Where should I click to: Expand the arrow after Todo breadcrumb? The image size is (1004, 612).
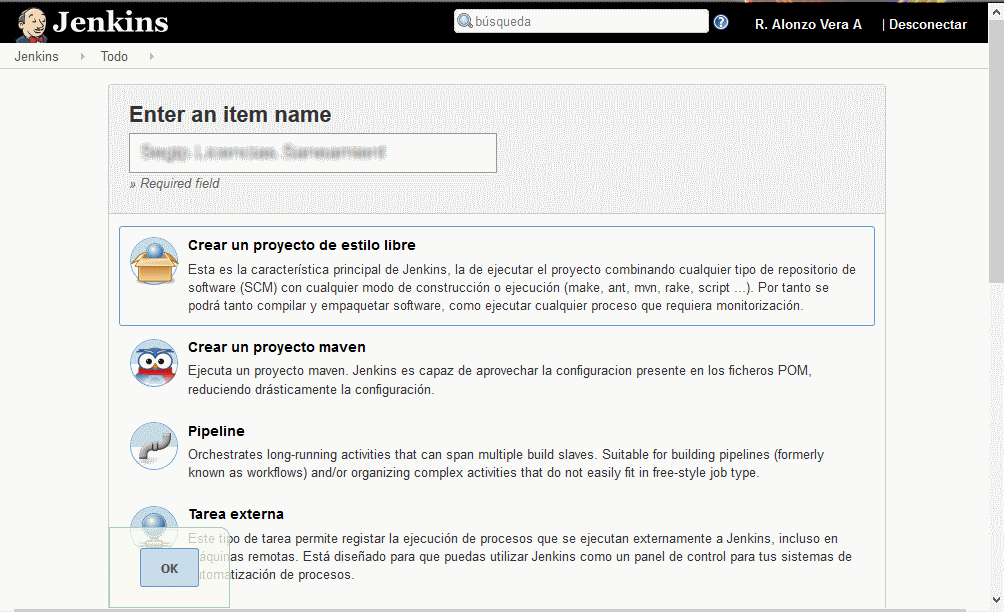tap(151, 56)
